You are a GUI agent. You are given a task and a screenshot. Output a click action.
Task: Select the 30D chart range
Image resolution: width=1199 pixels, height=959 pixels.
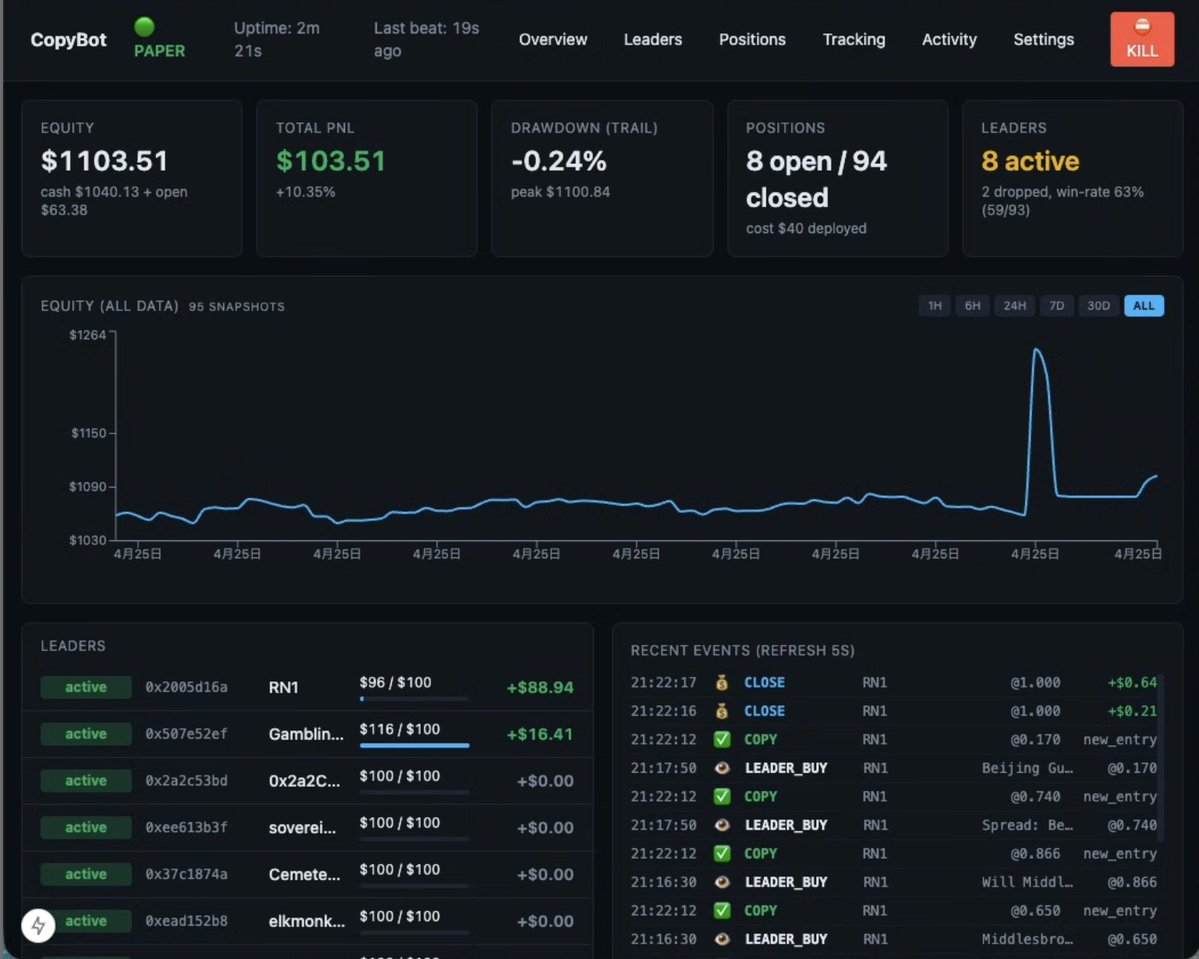1098,306
